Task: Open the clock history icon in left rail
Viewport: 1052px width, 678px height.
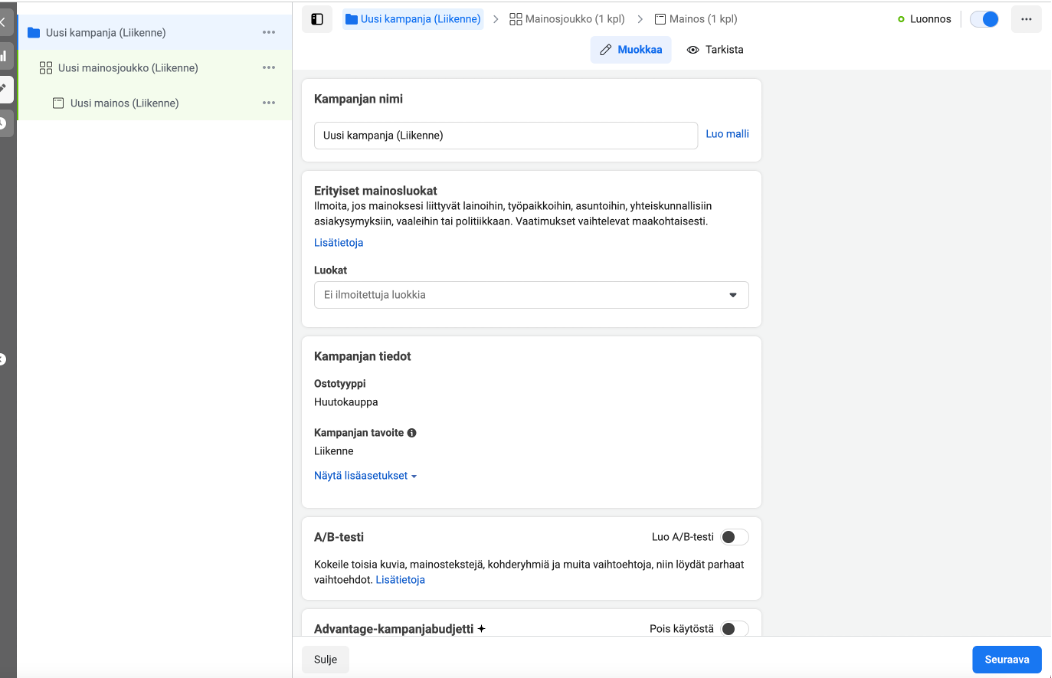Action: (x=4, y=123)
